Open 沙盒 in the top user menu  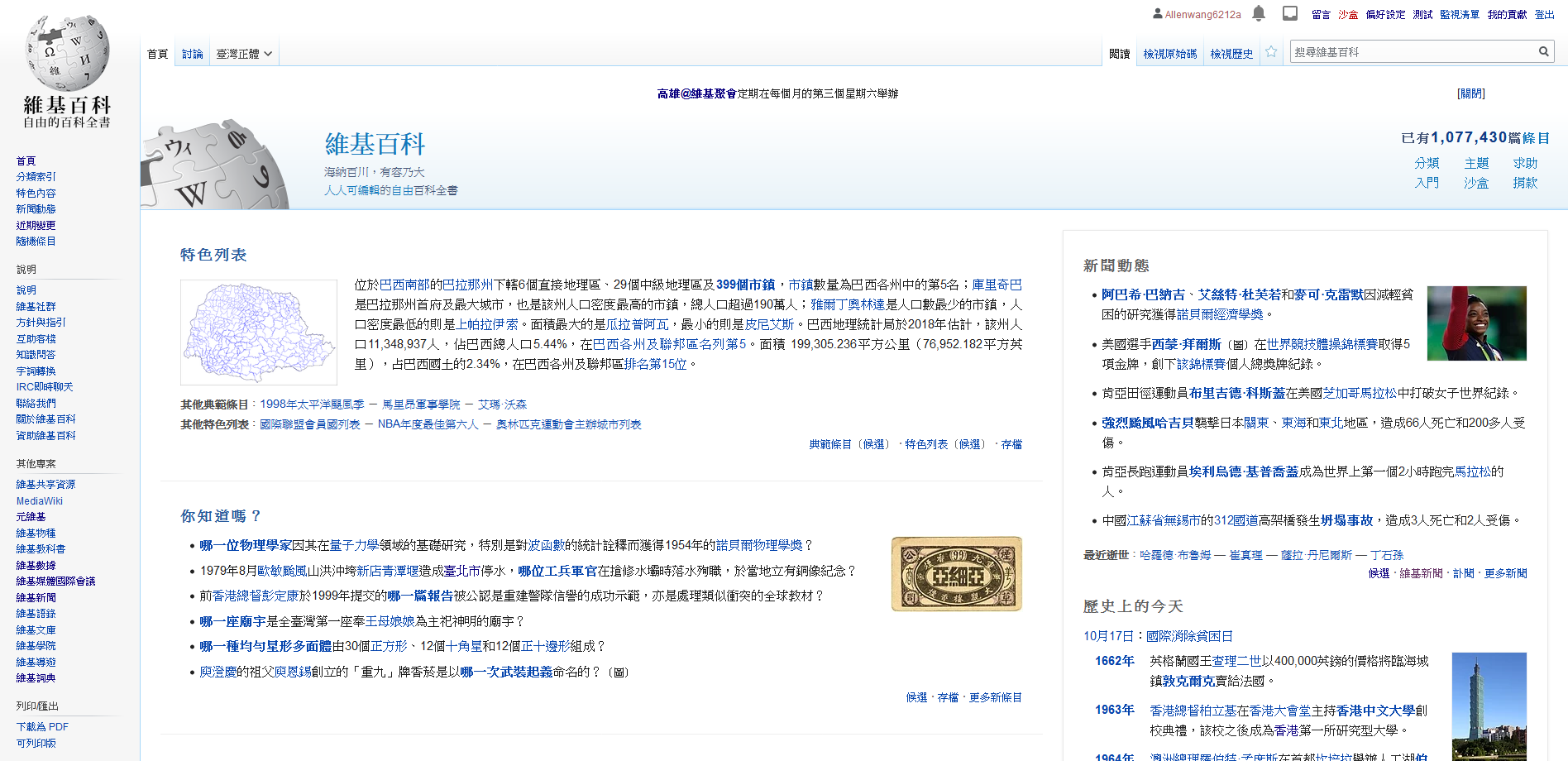click(x=1348, y=14)
